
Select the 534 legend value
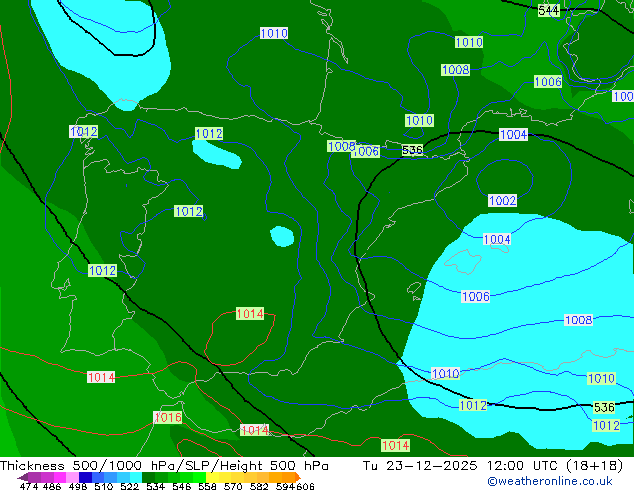pyautogui.click(x=155, y=486)
